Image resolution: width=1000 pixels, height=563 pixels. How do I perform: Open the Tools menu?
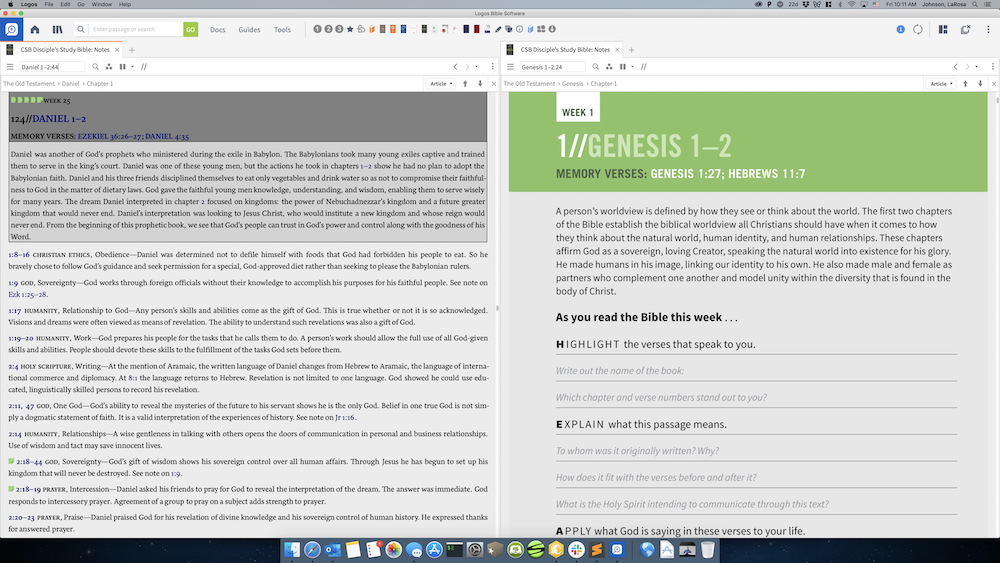tap(283, 30)
